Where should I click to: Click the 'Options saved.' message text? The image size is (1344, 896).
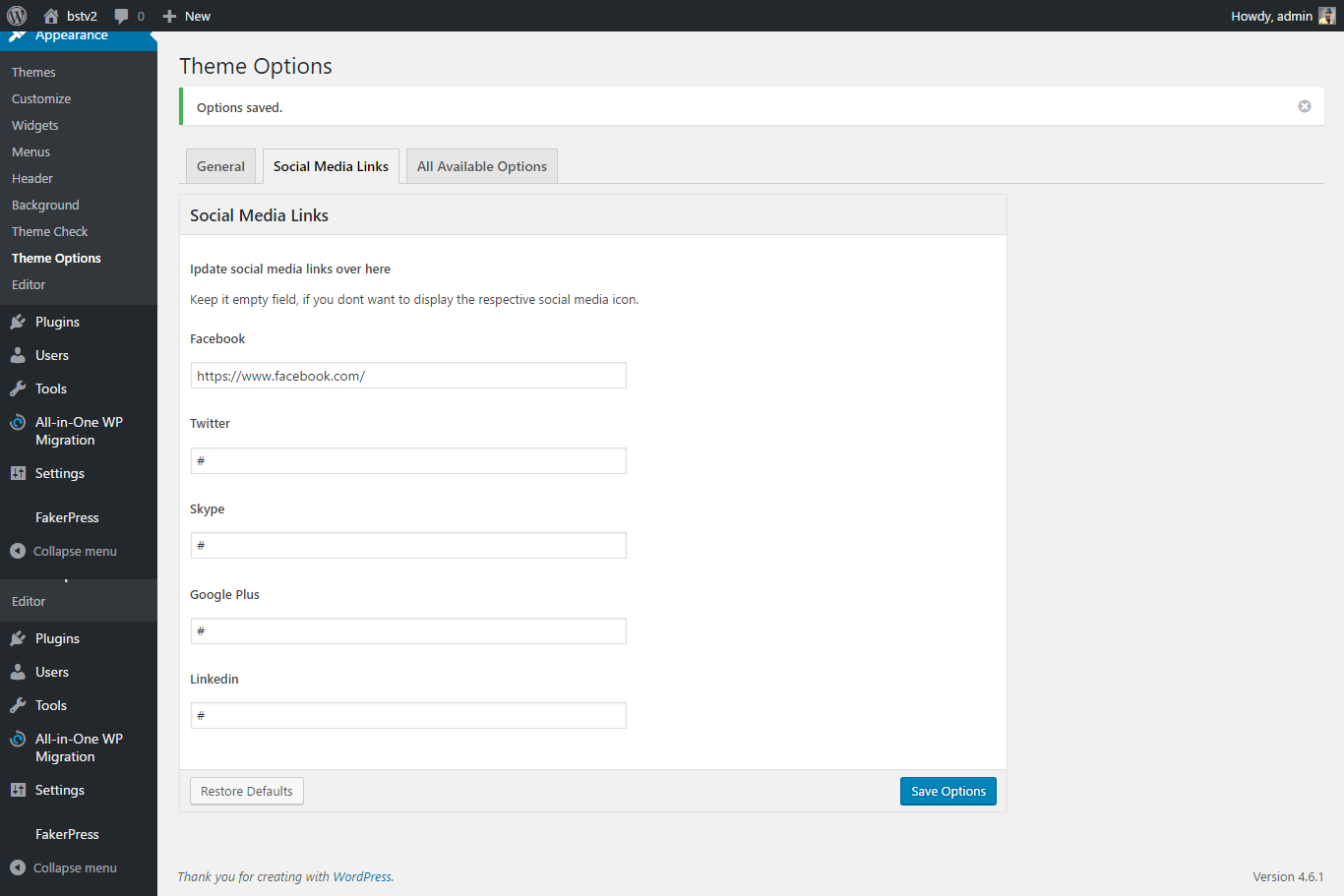(x=239, y=107)
